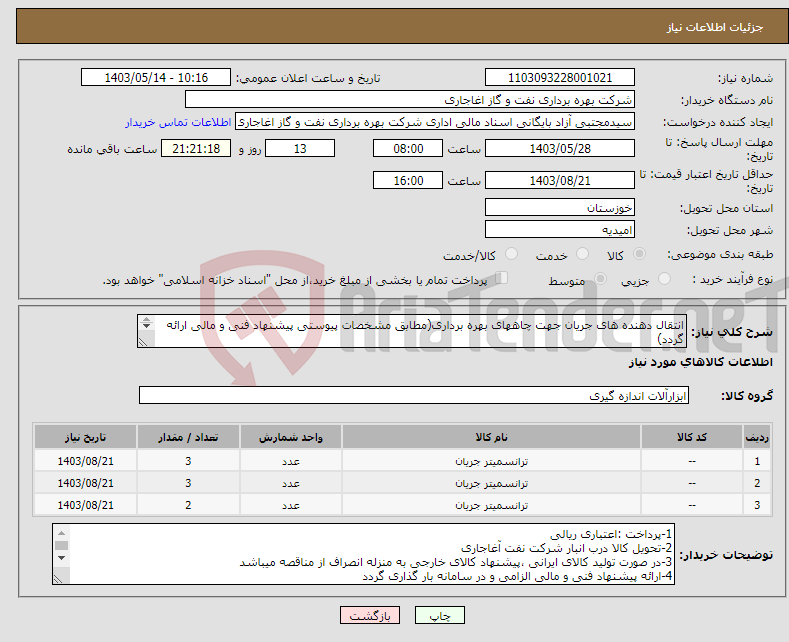Select the متوسط purchase type radio

pyautogui.click(x=600, y=279)
